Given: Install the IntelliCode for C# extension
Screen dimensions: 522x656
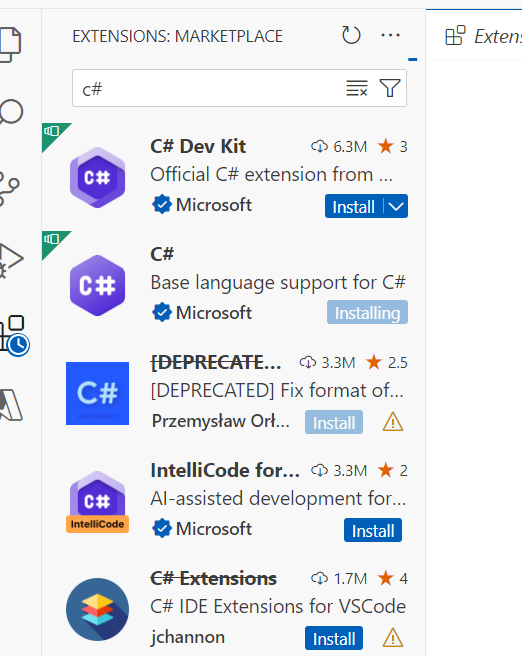Looking at the screenshot, I should 373,530.
